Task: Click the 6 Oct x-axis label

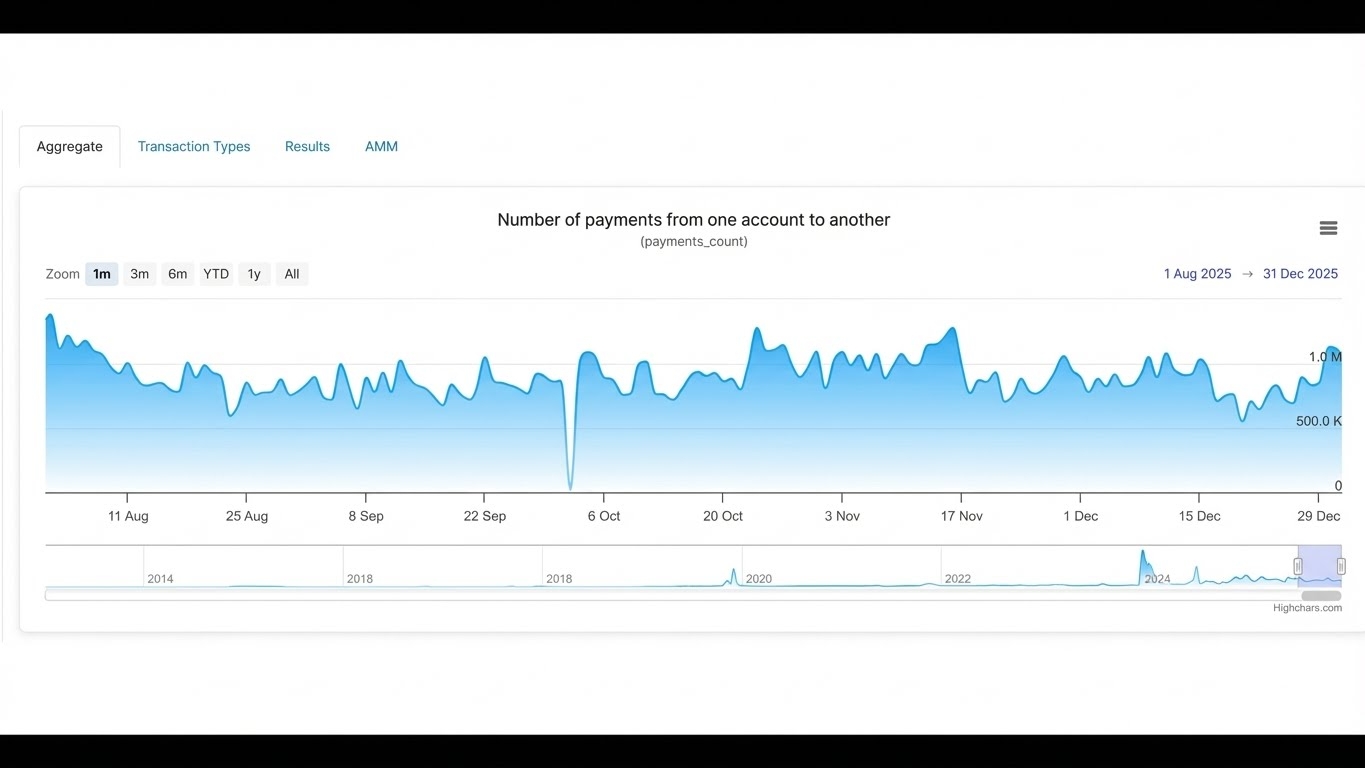Action: 604,516
